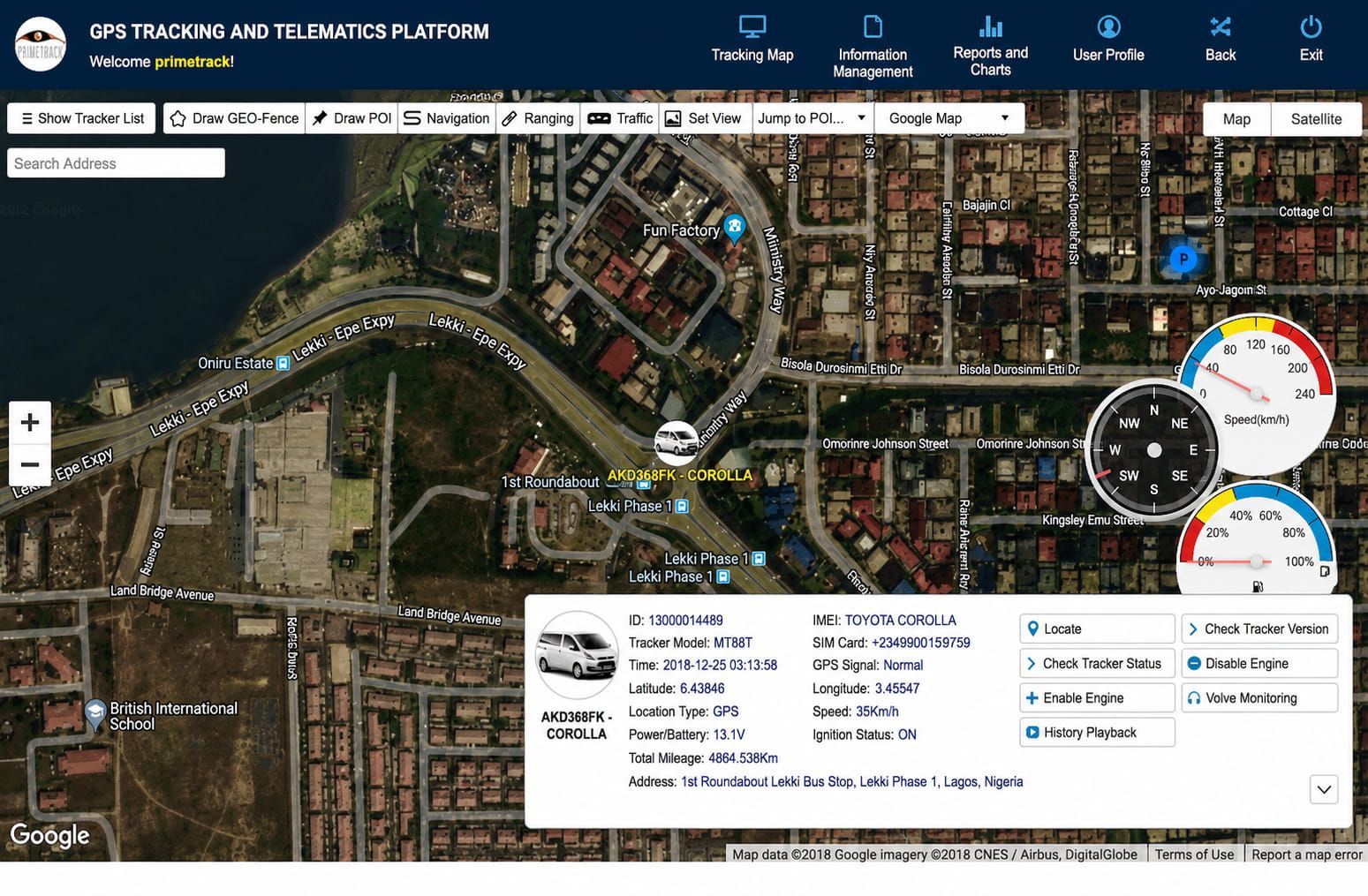Open Terms of Use link
Viewport: 1368px width, 896px height.
pos(1194,854)
